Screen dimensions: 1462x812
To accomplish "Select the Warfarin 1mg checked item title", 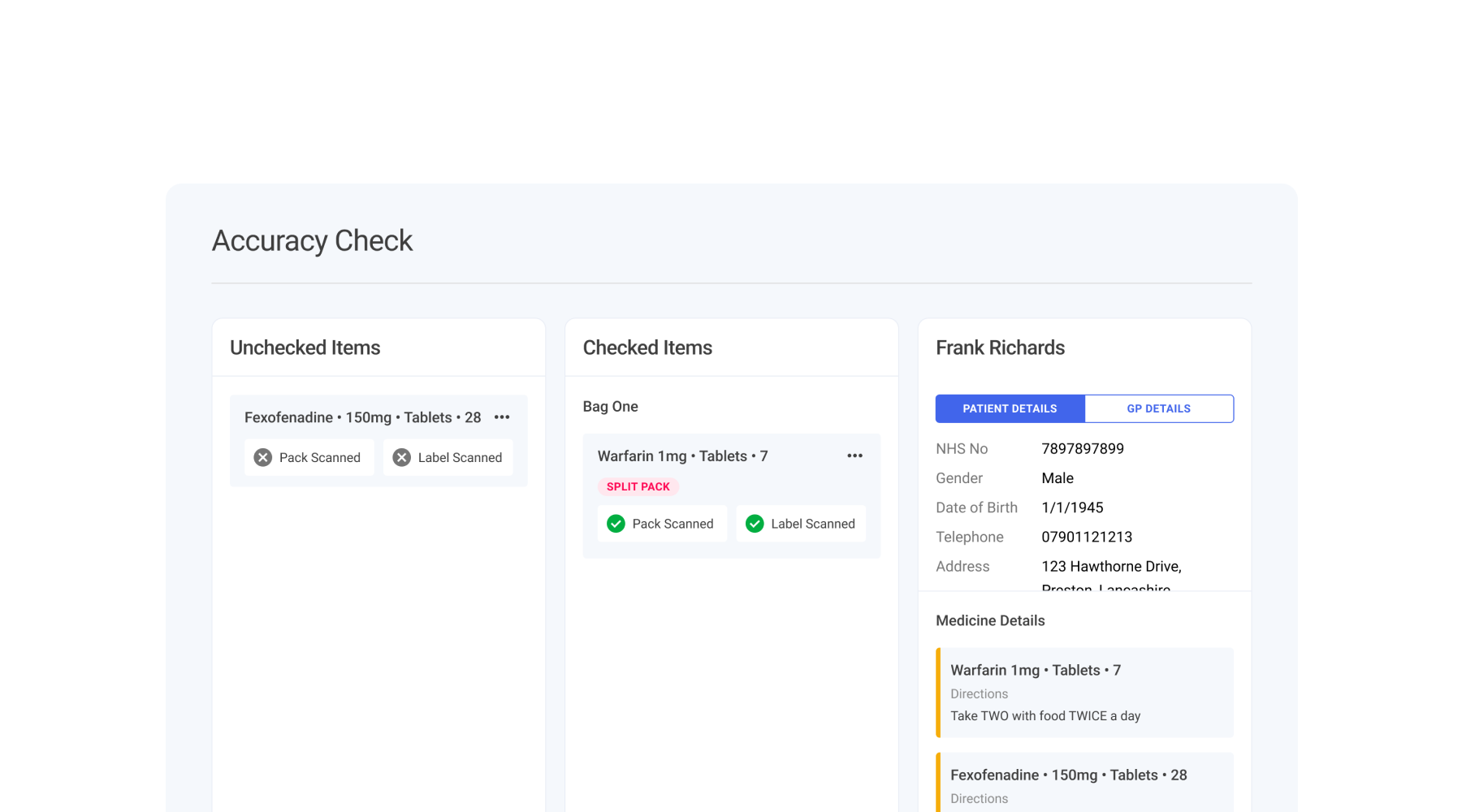I will pos(682,456).
